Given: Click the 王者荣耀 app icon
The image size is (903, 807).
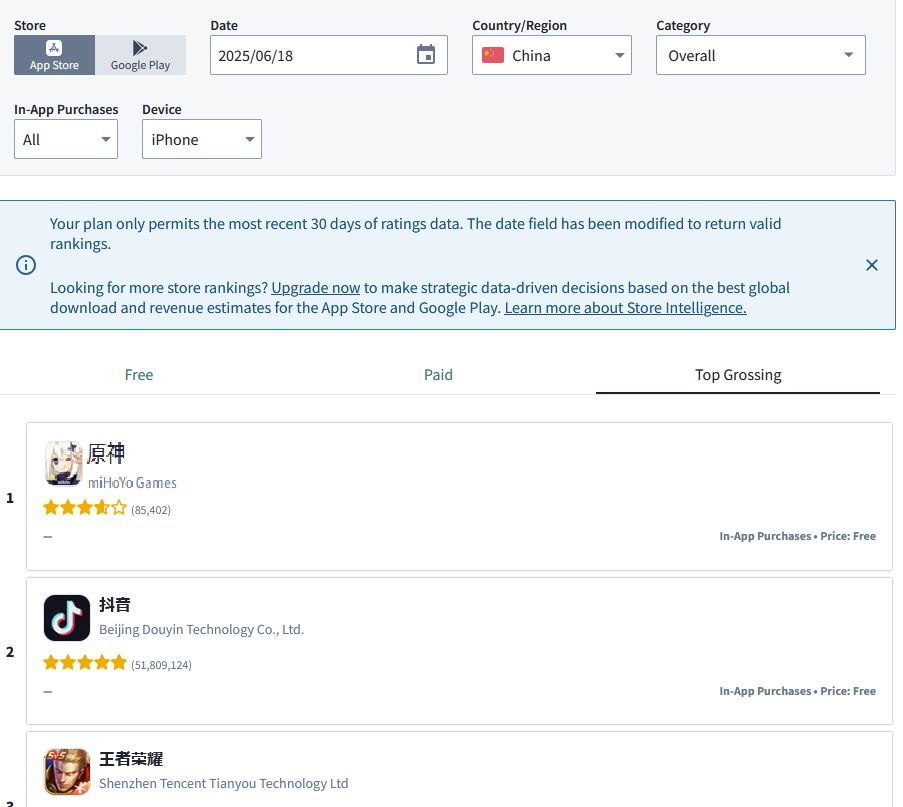Looking at the screenshot, I should (x=67, y=772).
